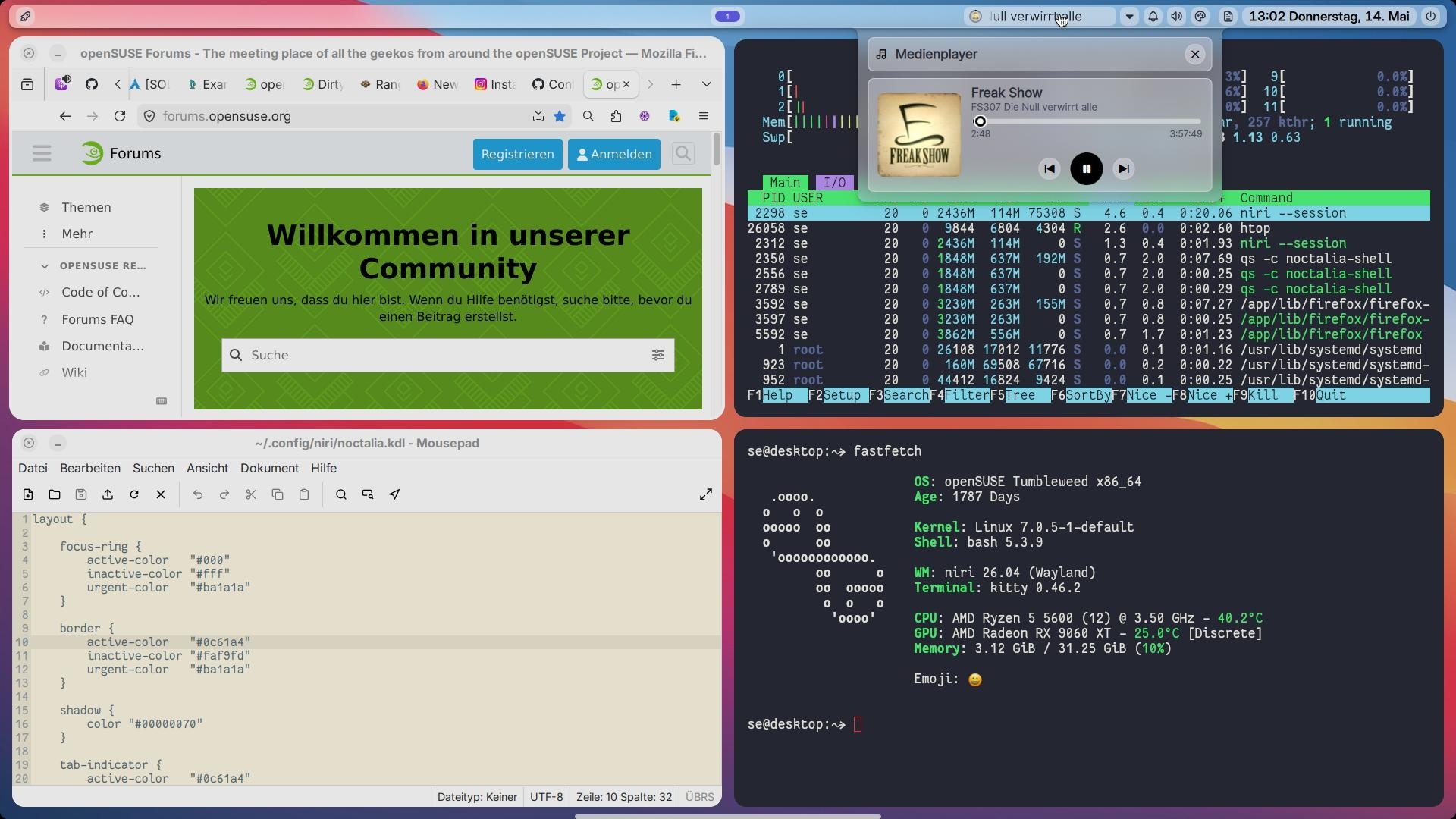
Task: Open the power menu in top bar
Action: click(x=1430, y=17)
